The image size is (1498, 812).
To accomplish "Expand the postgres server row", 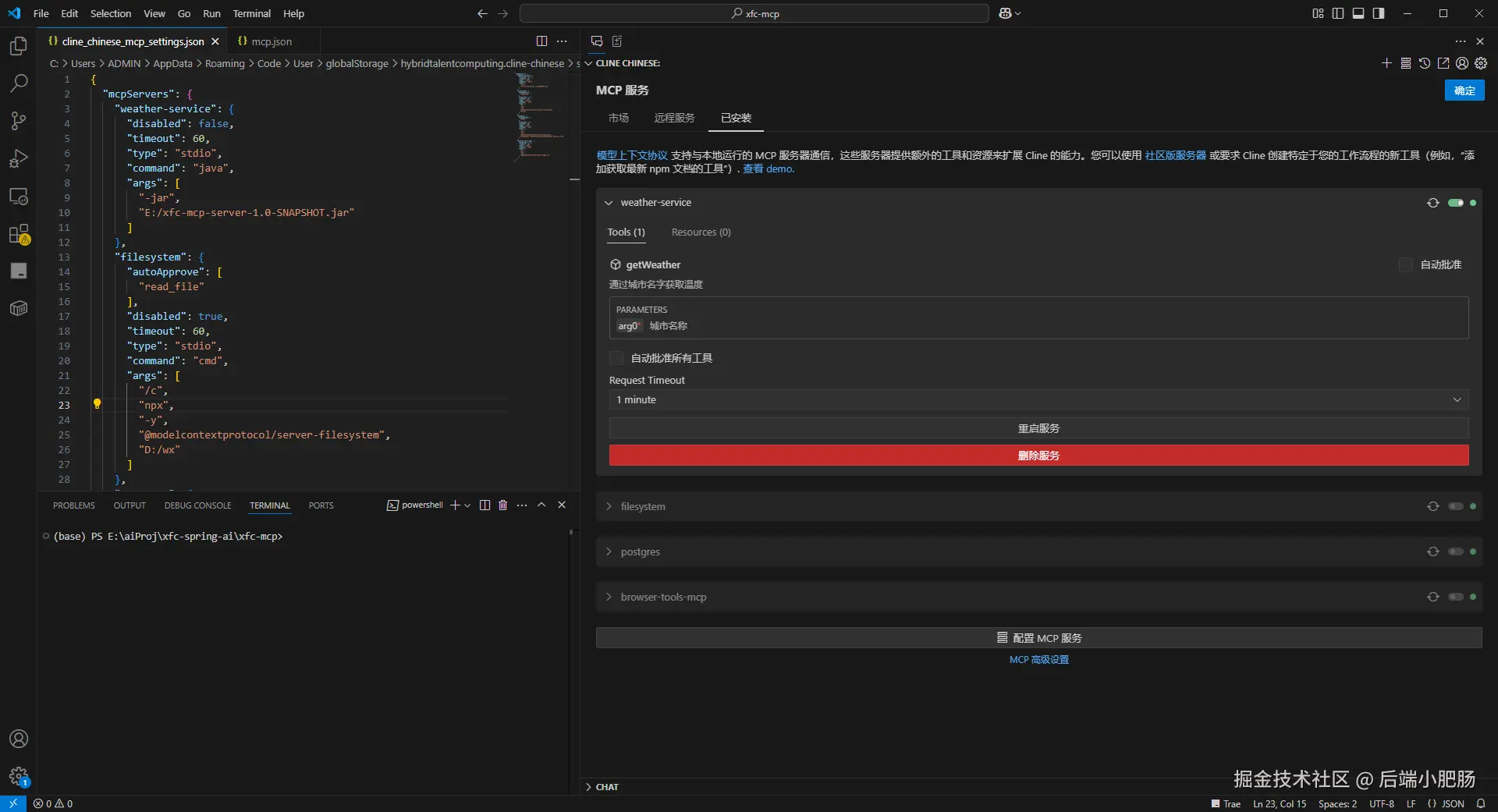I will [x=609, y=551].
